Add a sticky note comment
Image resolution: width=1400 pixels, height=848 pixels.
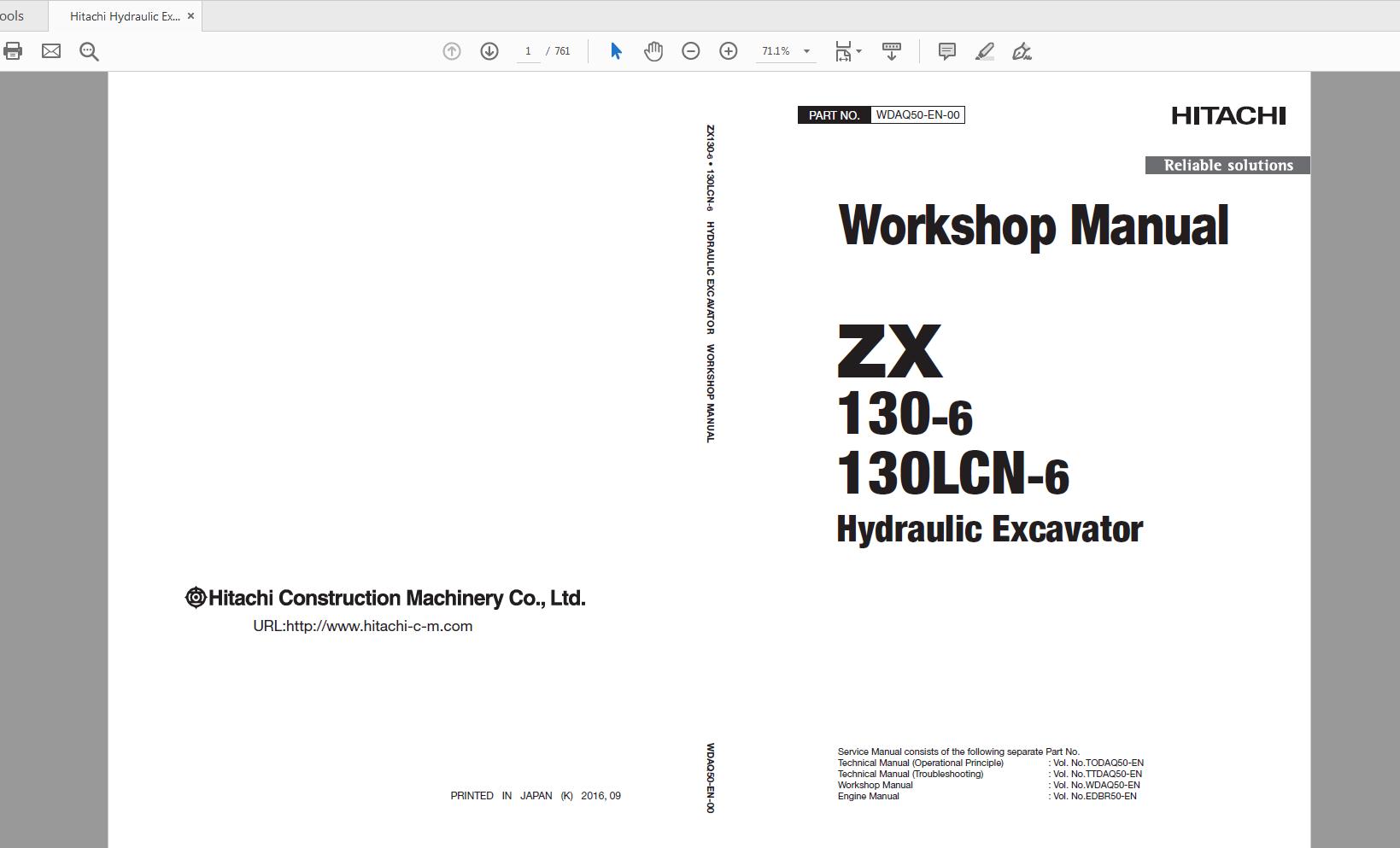[947, 51]
